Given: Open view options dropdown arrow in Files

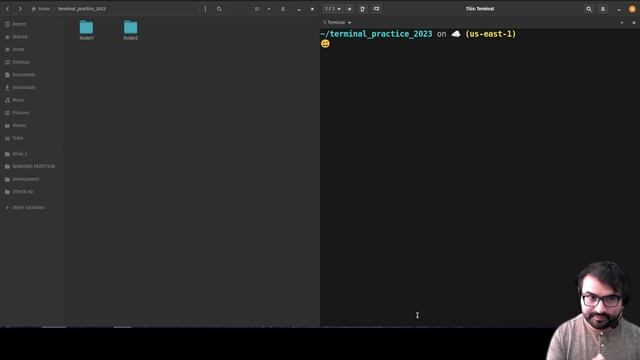Looking at the screenshot, I should [269, 9].
